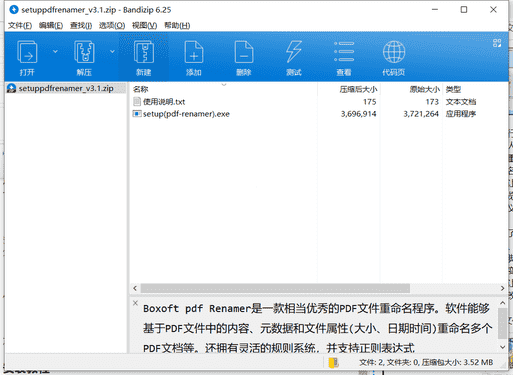
Task: Click the horizontal scrollbar left arrow
Action: (x=135, y=288)
